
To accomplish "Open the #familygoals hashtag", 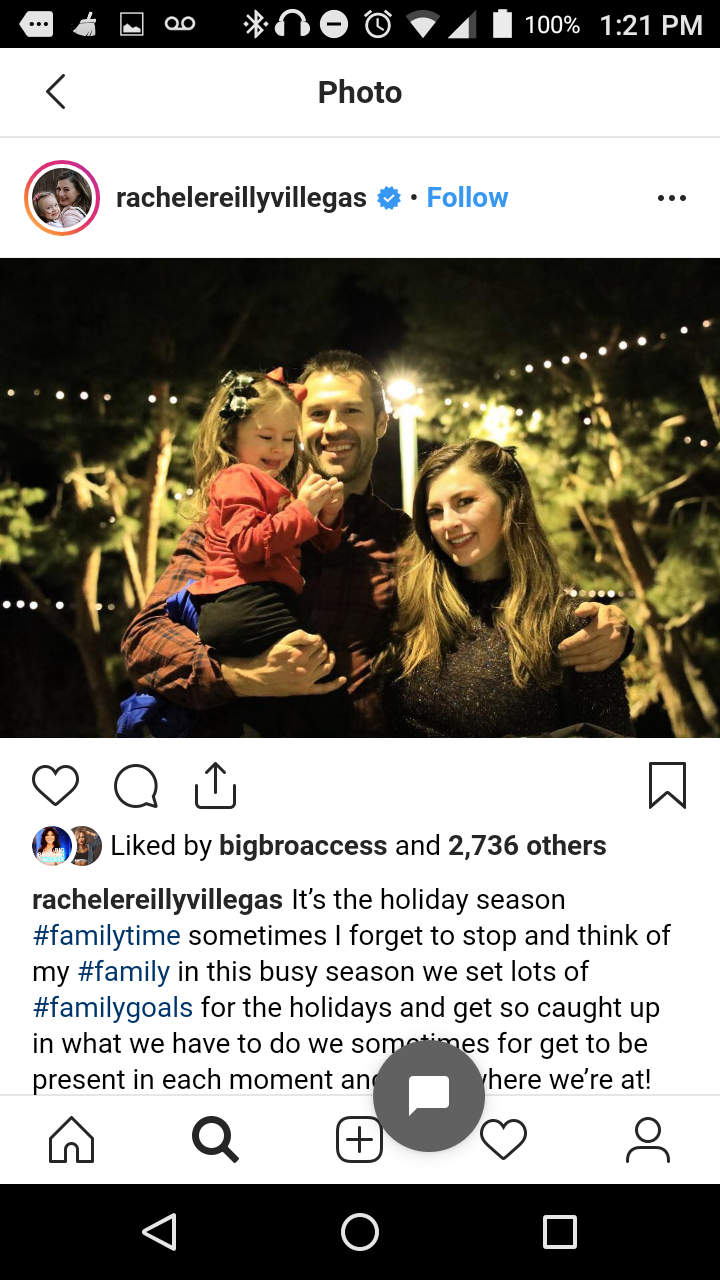I will click(x=113, y=1008).
